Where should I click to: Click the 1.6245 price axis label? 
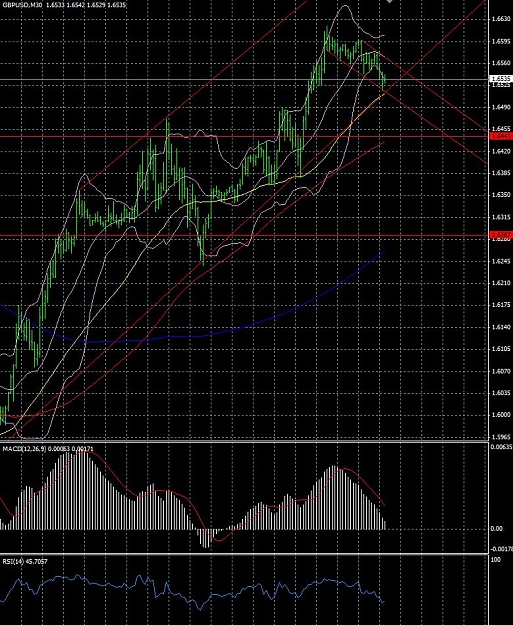click(x=501, y=261)
